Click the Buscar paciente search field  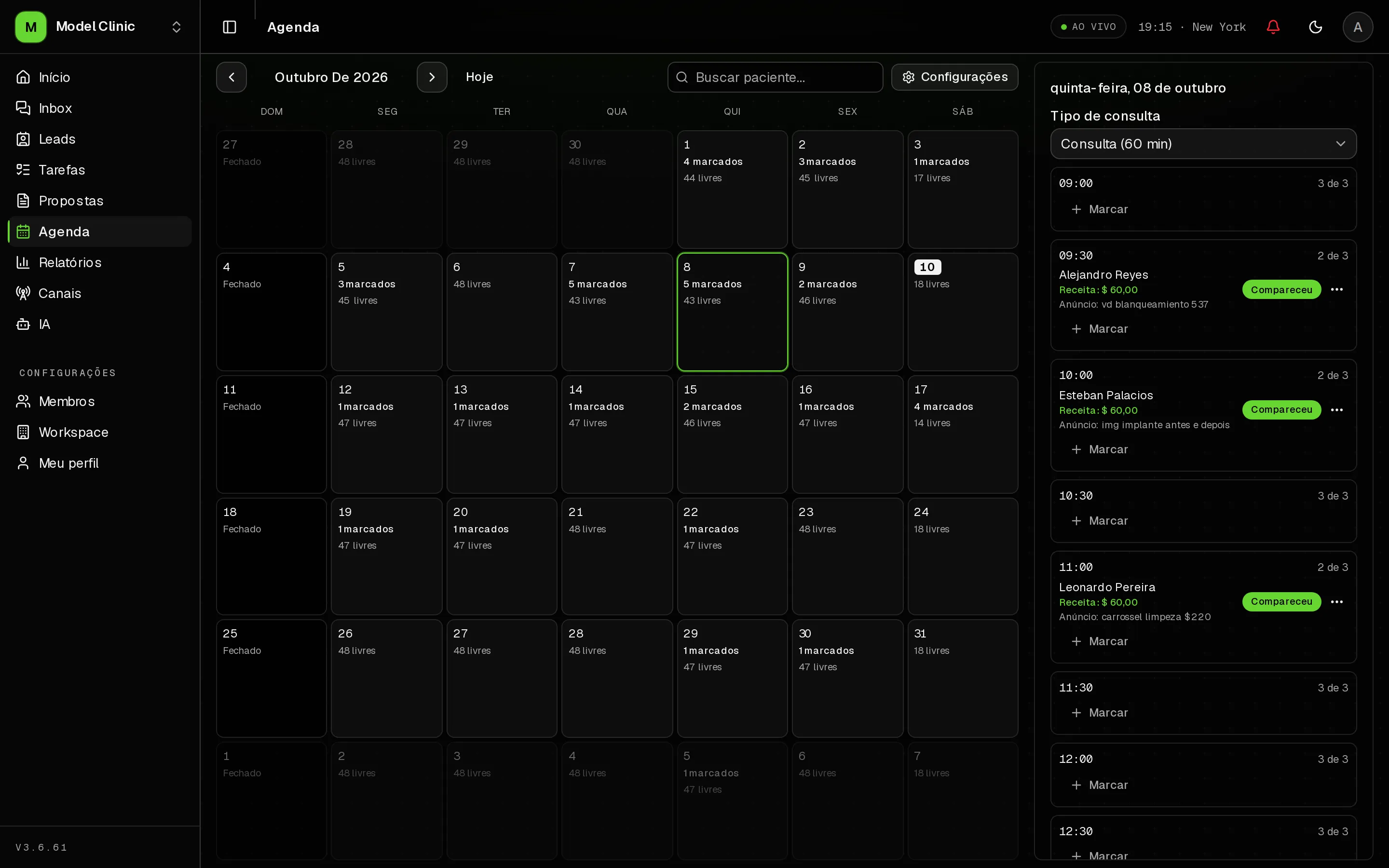click(x=775, y=77)
